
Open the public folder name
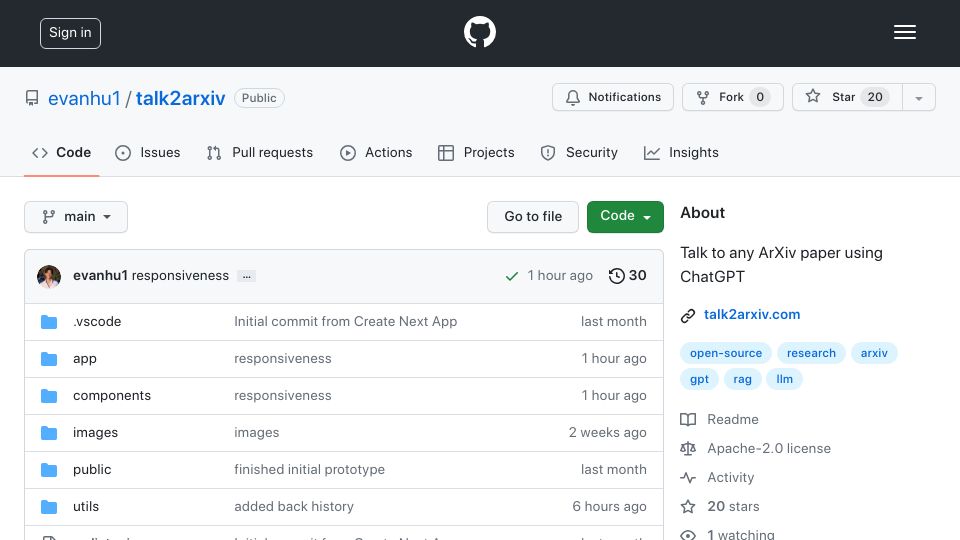pyautogui.click(x=92, y=470)
